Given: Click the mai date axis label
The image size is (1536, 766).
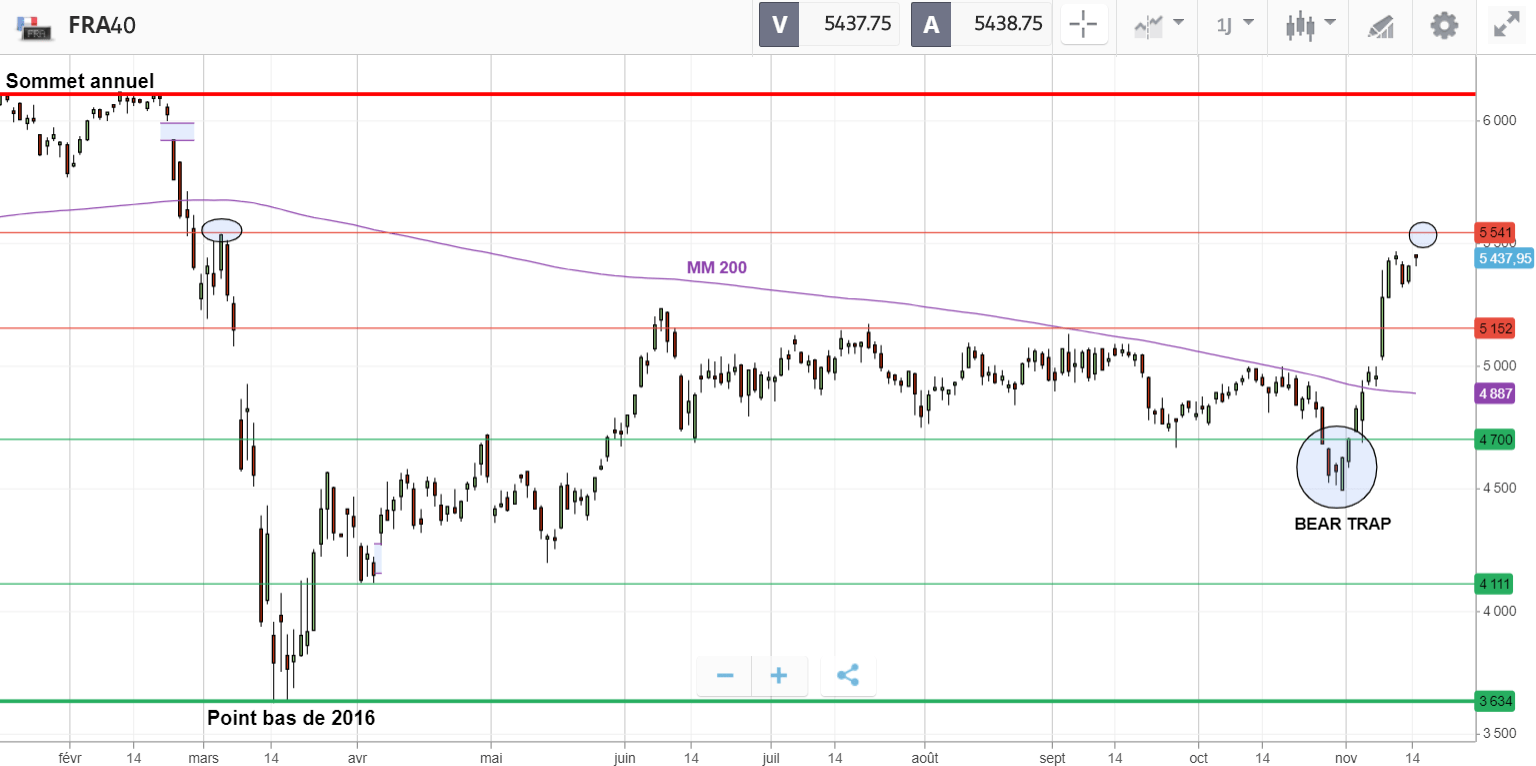Looking at the screenshot, I should click(x=491, y=757).
